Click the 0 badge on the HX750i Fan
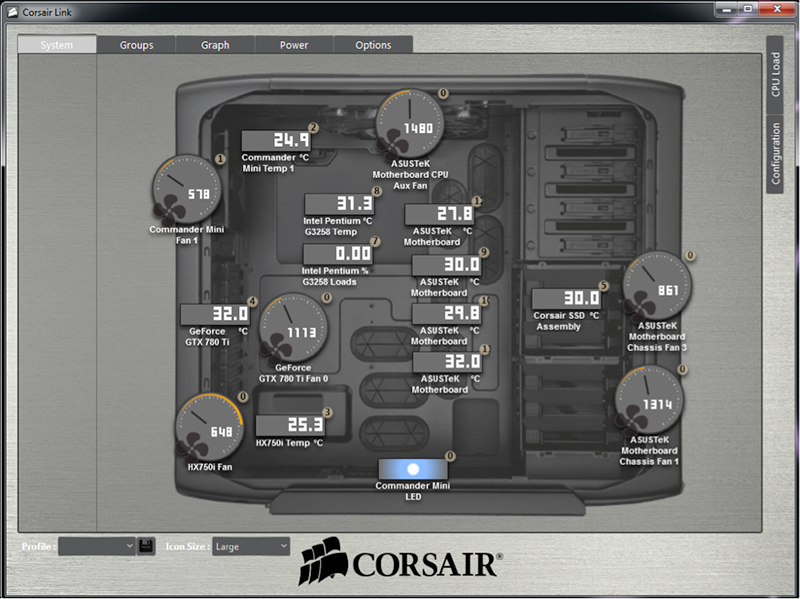This screenshot has height=599, width=800. (x=243, y=396)
